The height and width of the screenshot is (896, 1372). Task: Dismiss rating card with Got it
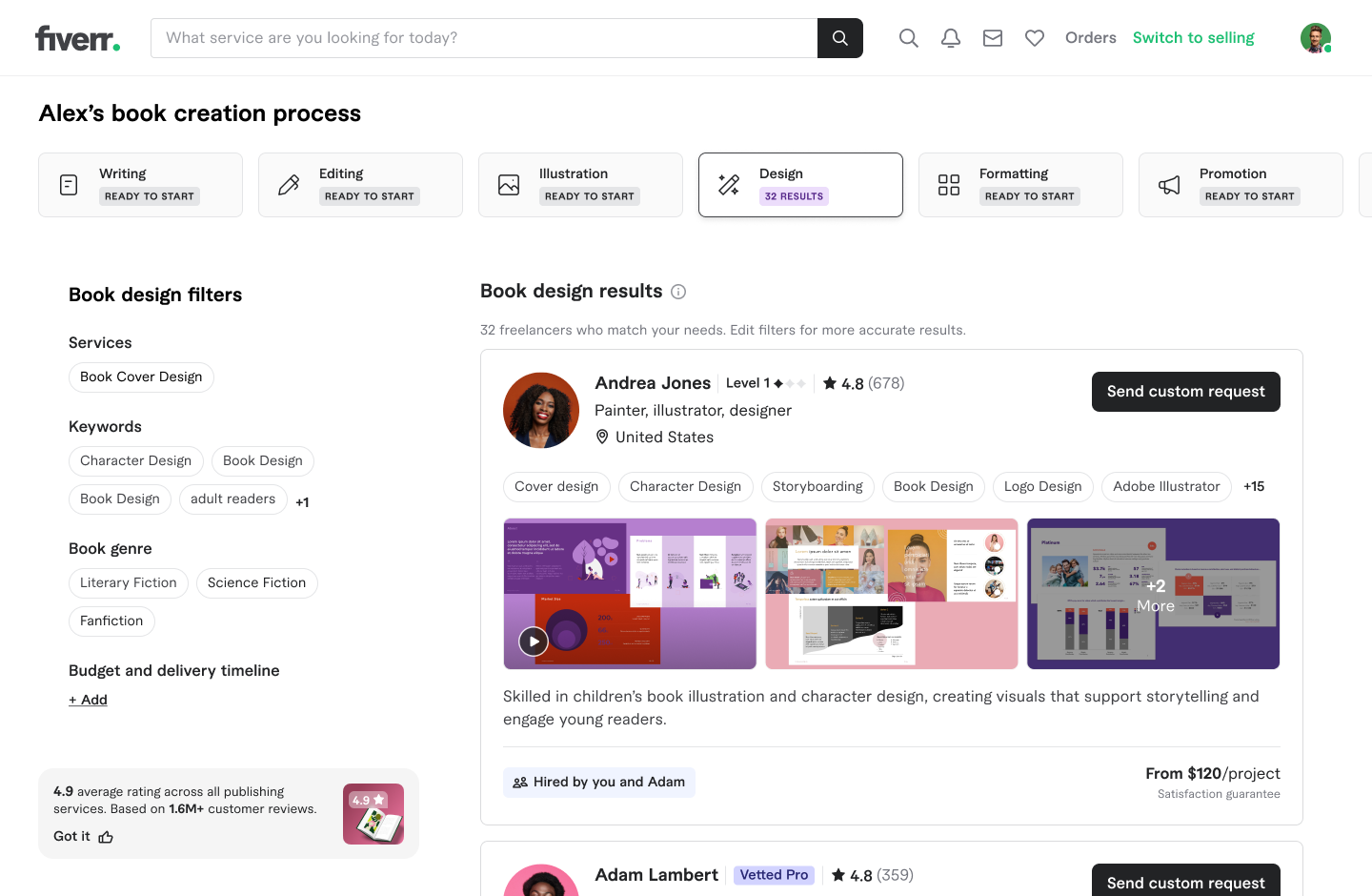(83, 837)
